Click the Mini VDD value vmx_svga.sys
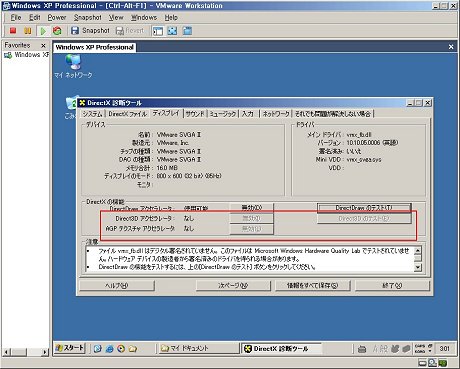 [x=364, y=160]
